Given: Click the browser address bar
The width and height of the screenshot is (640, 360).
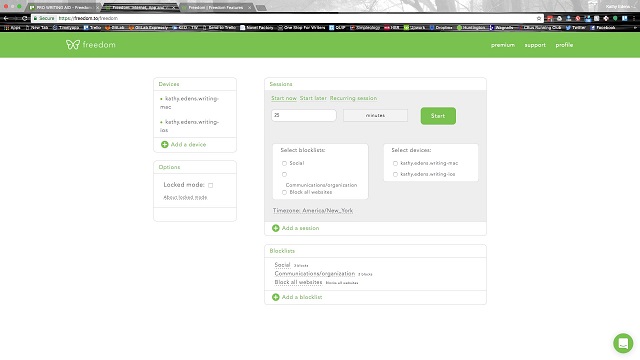Looking at the screenshot, I should coord(286,18).
